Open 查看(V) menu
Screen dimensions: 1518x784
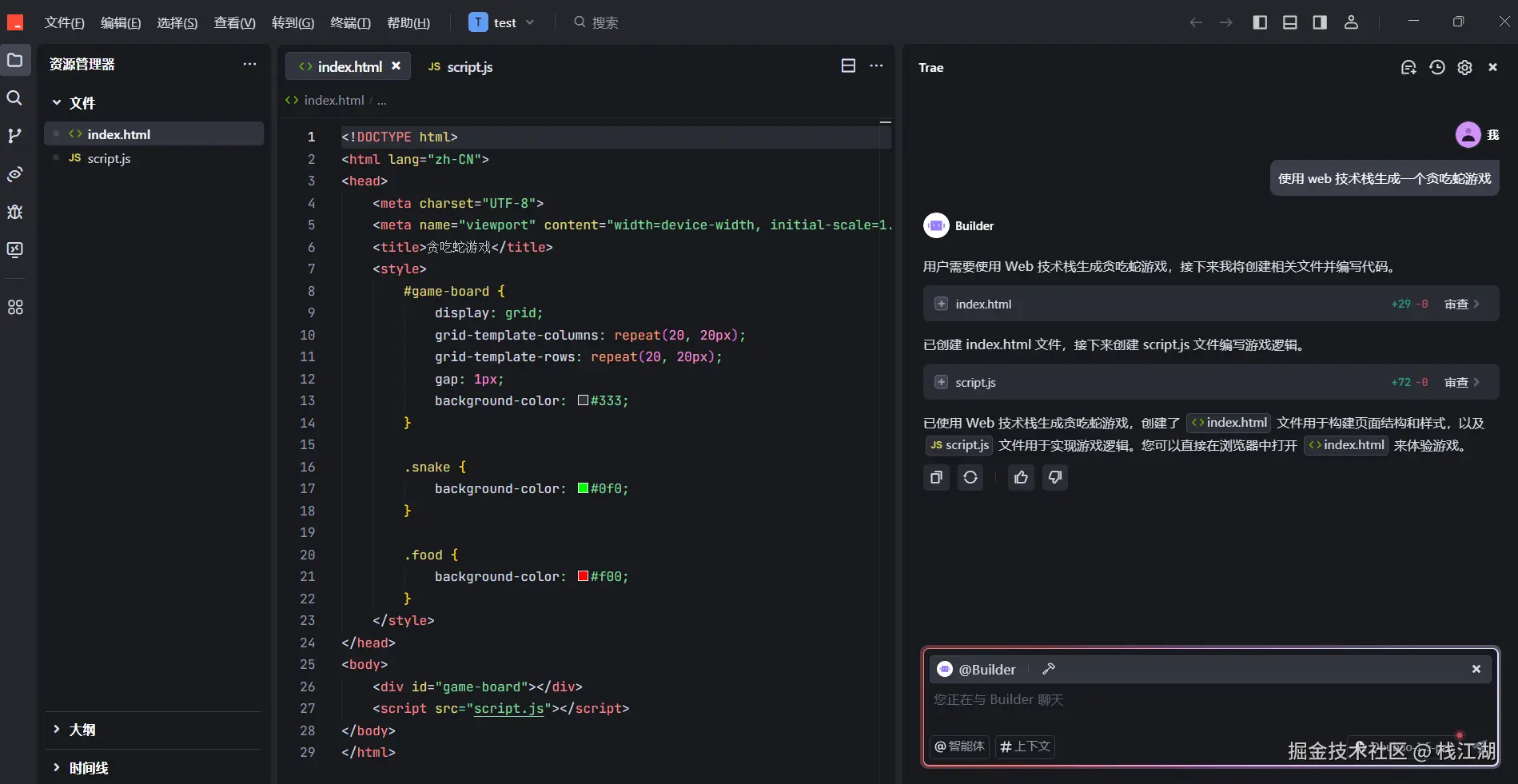[x=234, y=22]
